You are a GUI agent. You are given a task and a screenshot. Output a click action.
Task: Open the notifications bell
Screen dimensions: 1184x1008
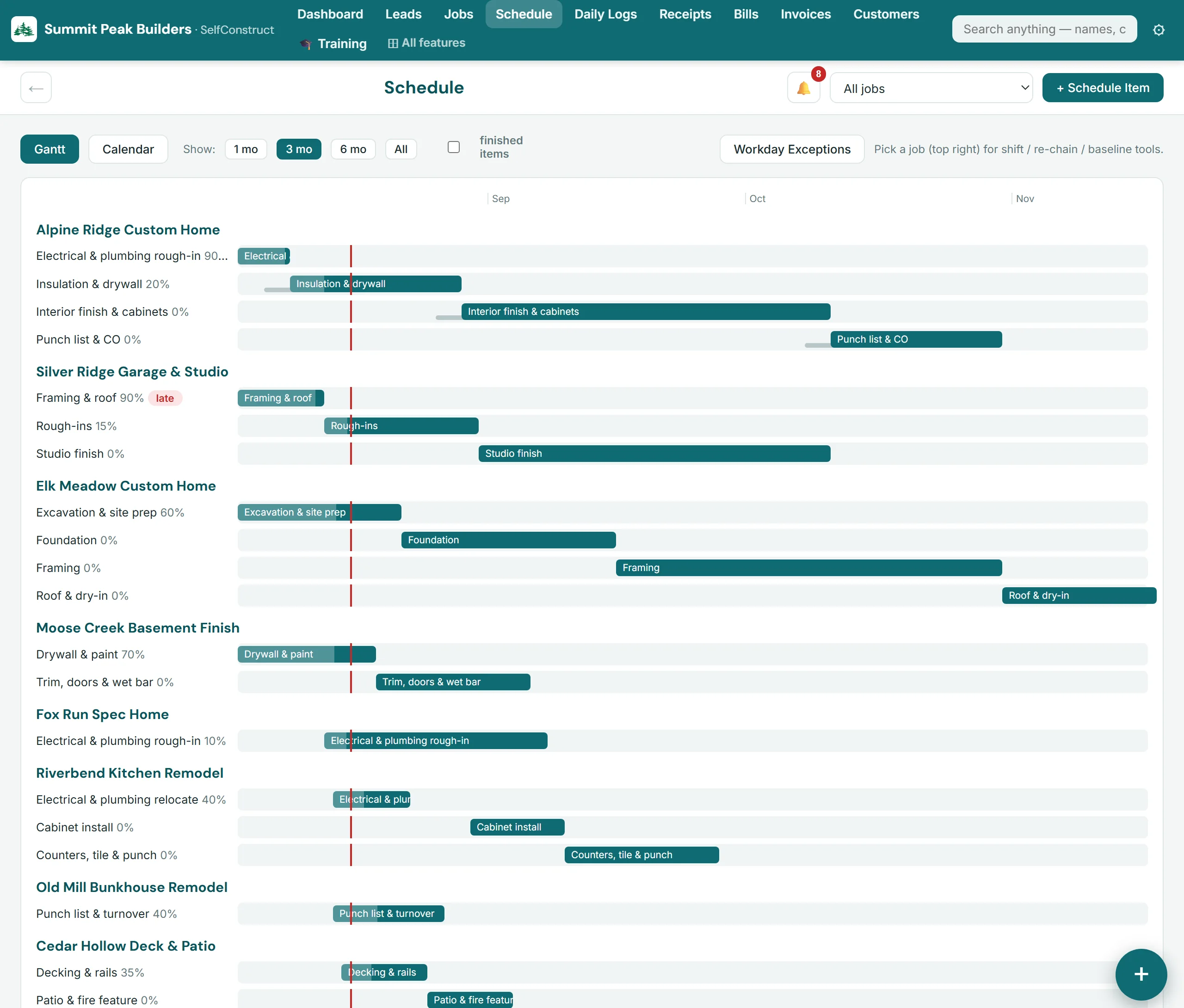(x=803, y=88)
